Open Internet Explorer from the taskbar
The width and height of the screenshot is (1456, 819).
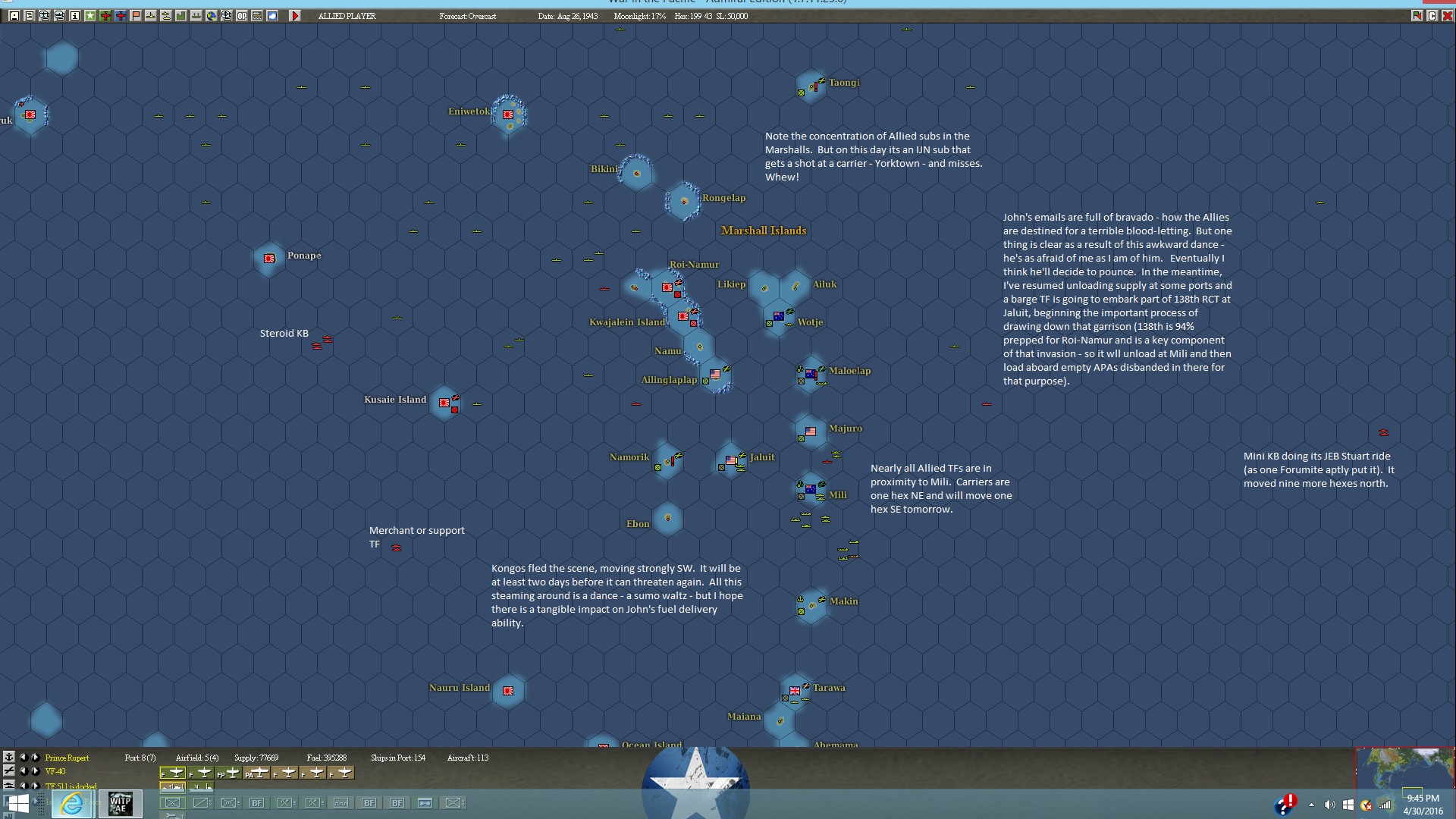73,804
